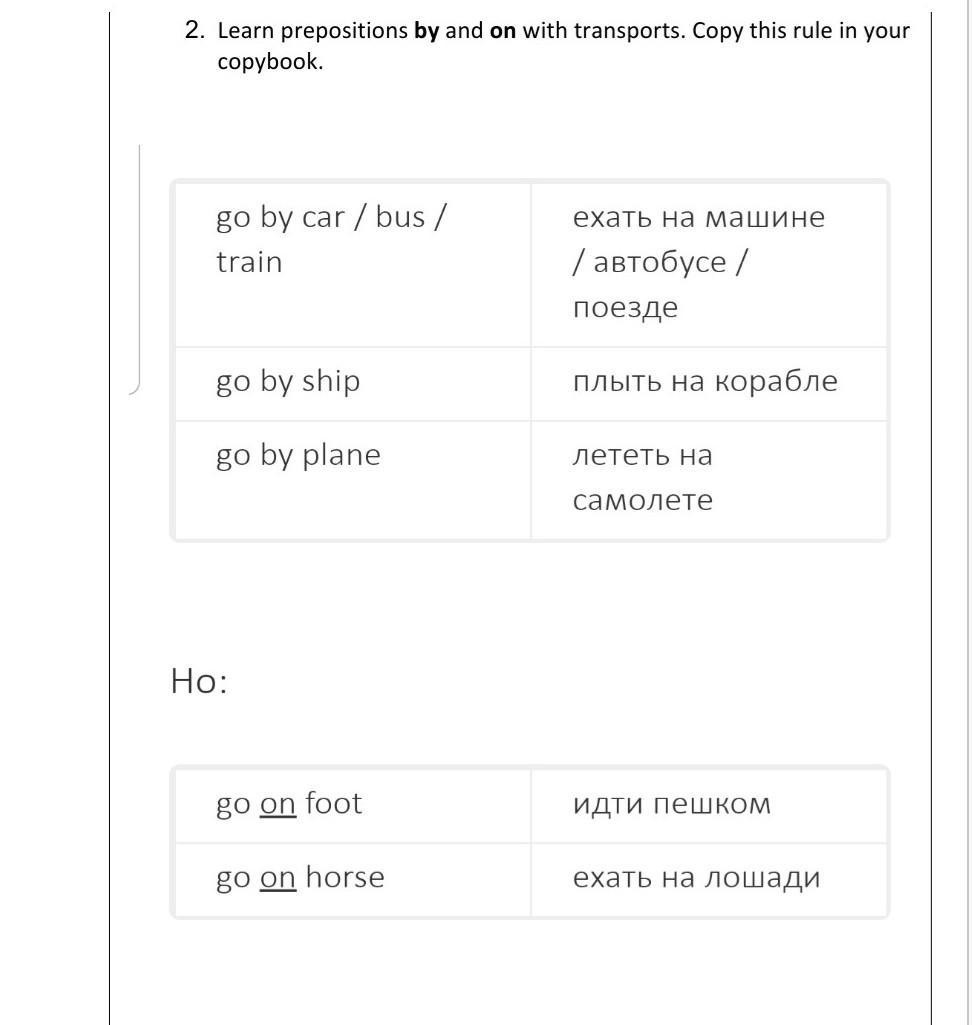Select the "go by plane" cell
The height and width of the screenshot is (1025, 972).
298,455
